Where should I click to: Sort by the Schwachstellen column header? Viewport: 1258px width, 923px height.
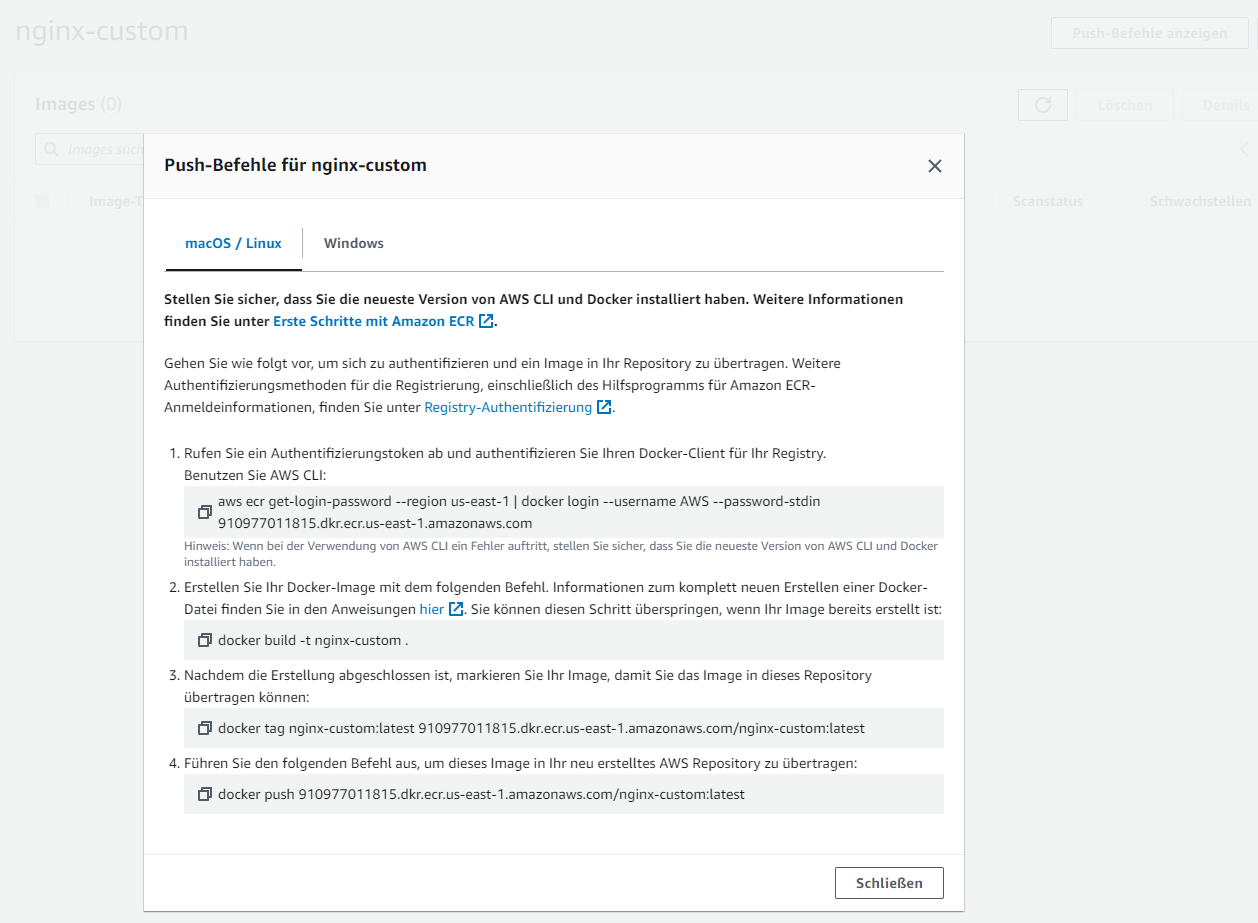[x=1199, y=201]
